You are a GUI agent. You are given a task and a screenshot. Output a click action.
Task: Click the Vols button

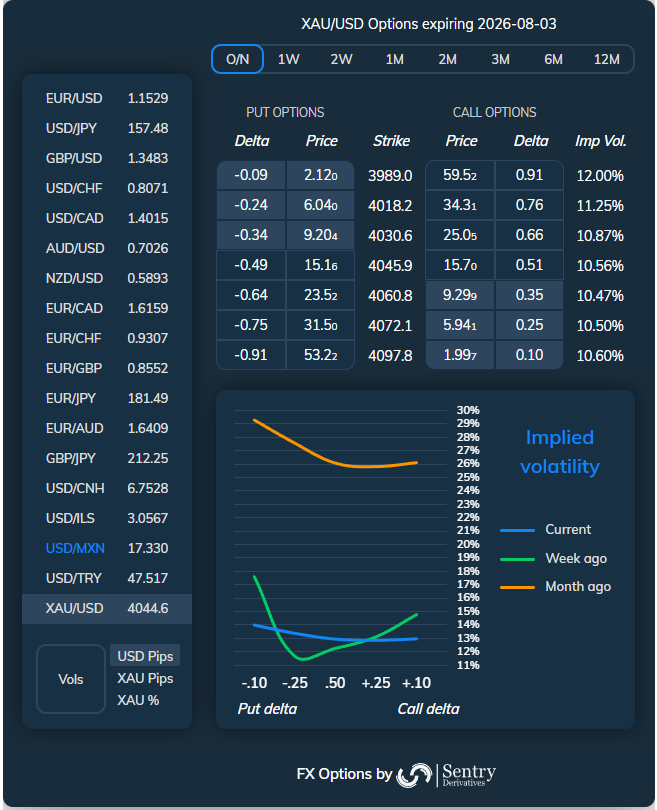point(71,679)
